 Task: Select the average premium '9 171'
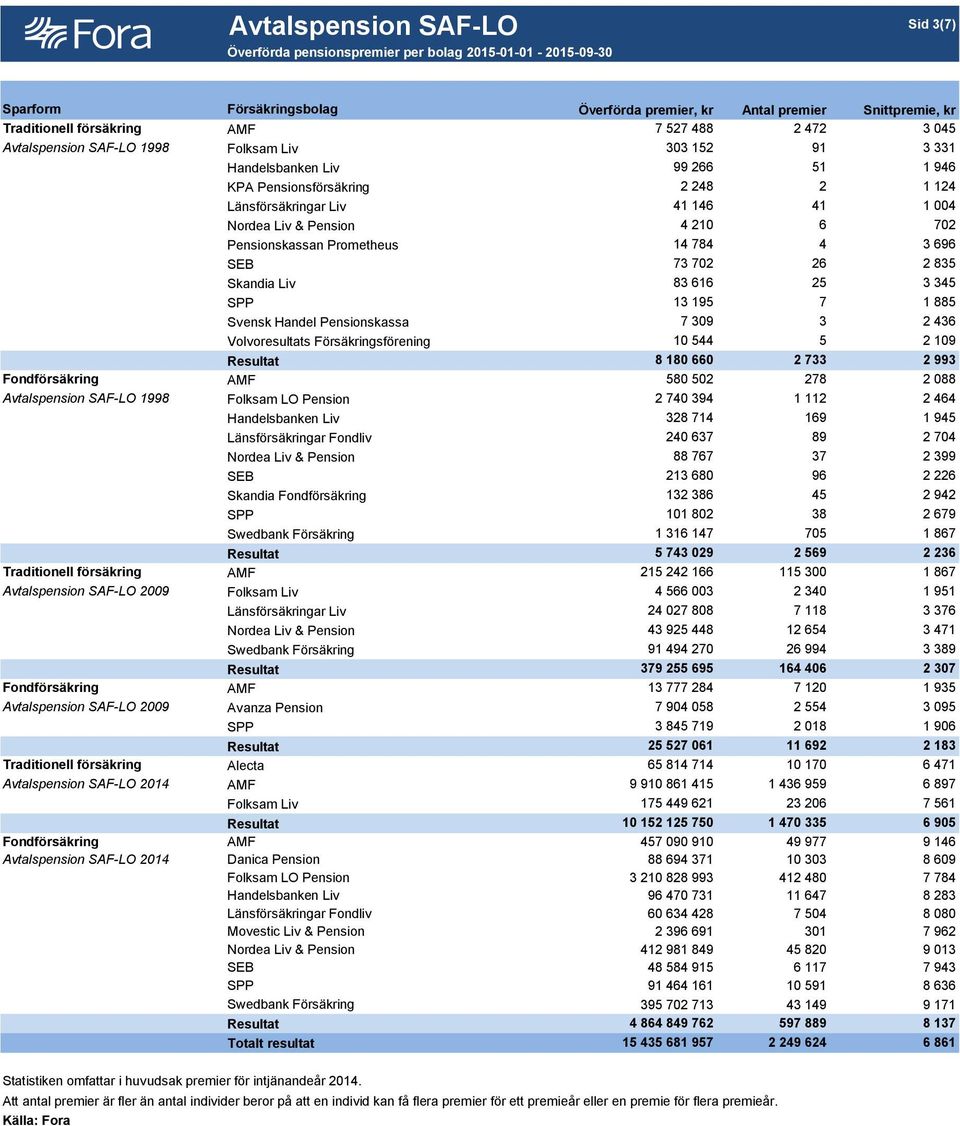pos(939,1005)
